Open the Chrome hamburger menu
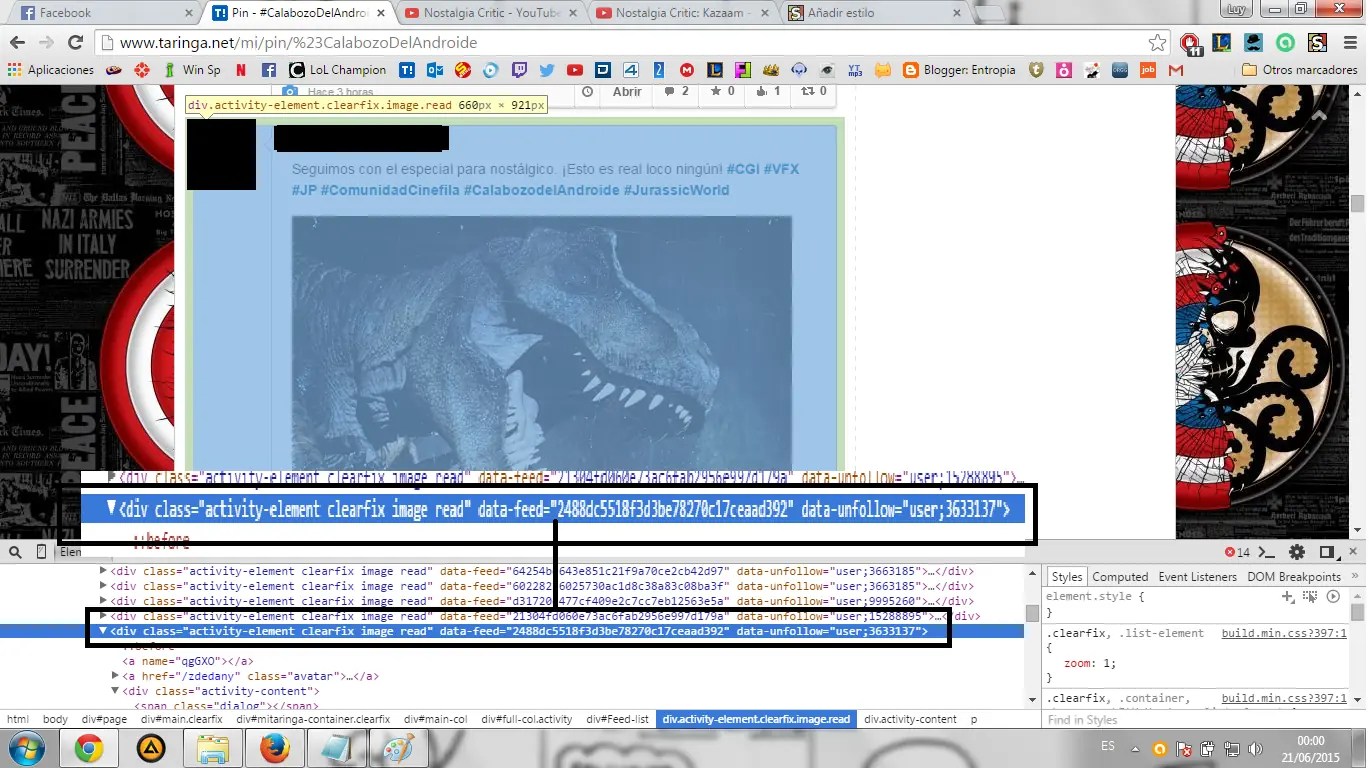This screenshot has height=768, width=1370. tap(1349, 43)
